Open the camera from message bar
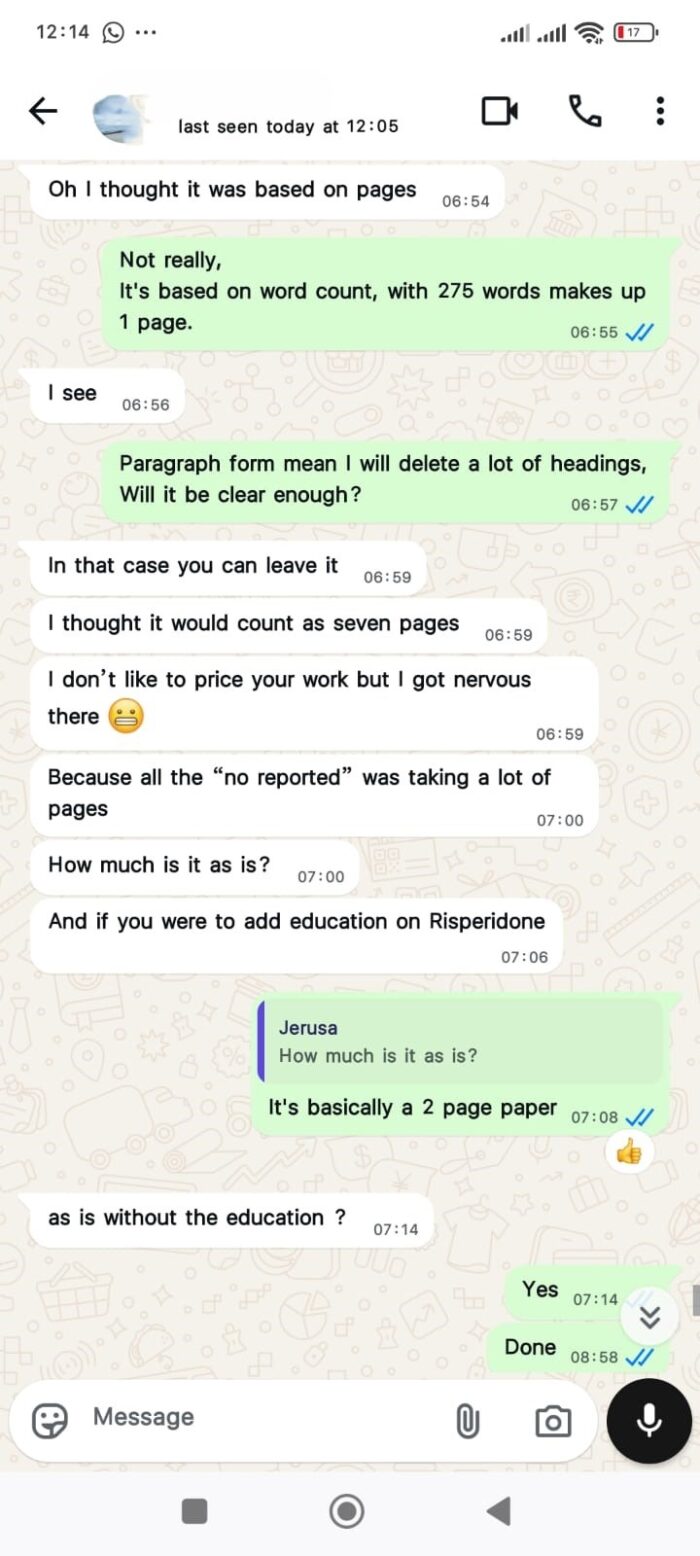This screenshot has height=1556, width=700. tap(552, 1420)
